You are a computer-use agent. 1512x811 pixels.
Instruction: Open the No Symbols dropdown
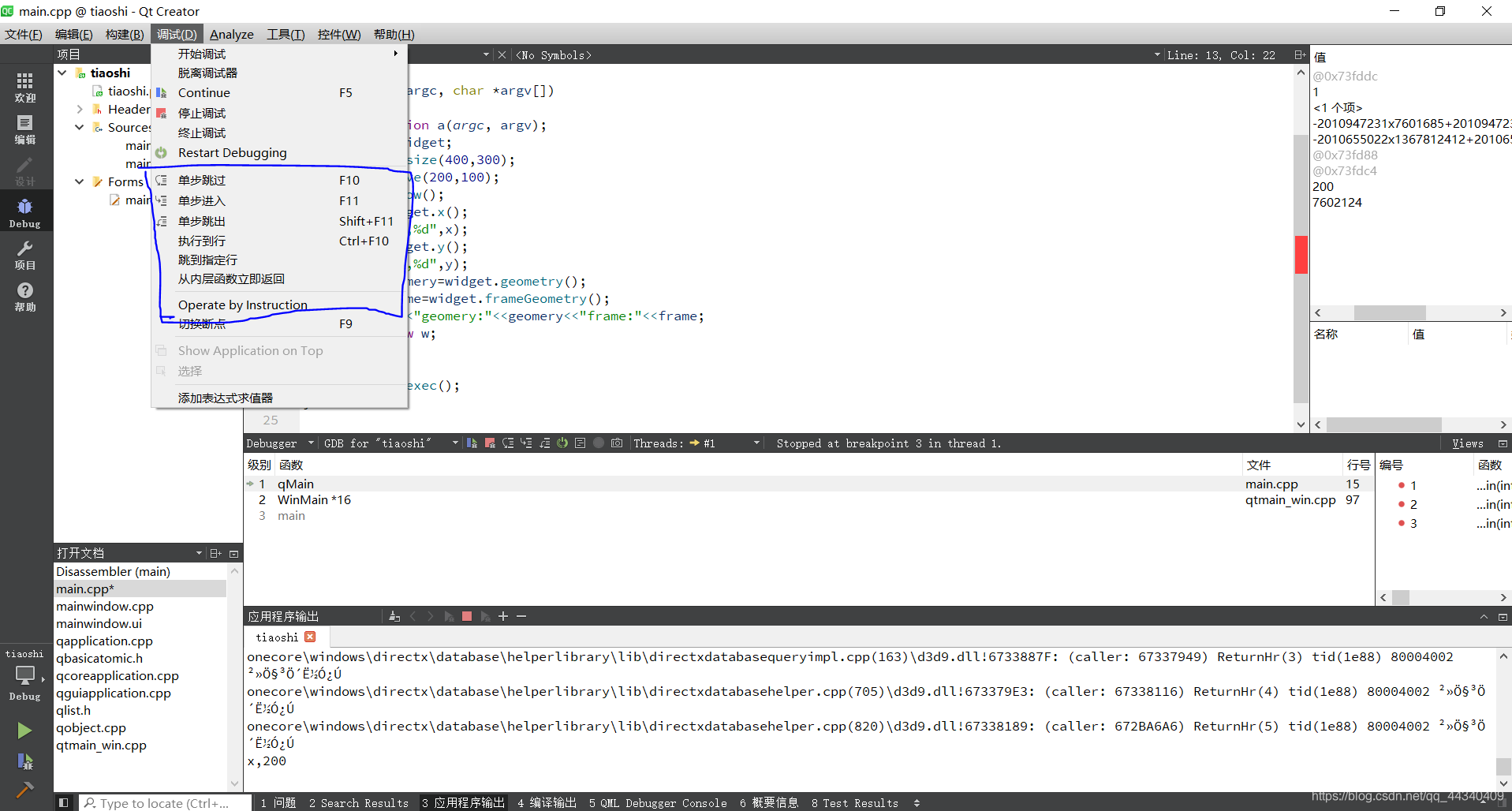click(x=838, y=54)
